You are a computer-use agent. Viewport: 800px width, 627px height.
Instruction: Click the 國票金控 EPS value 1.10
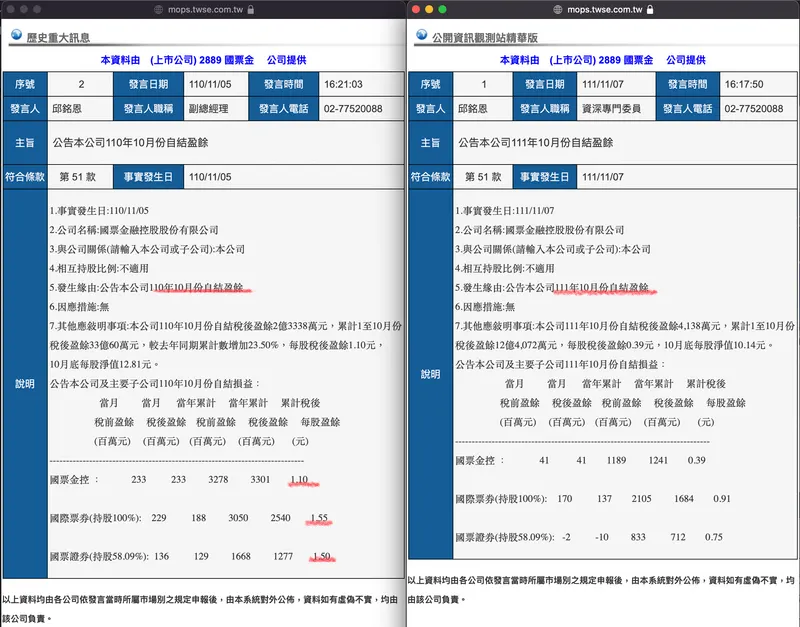pos(299,480)
